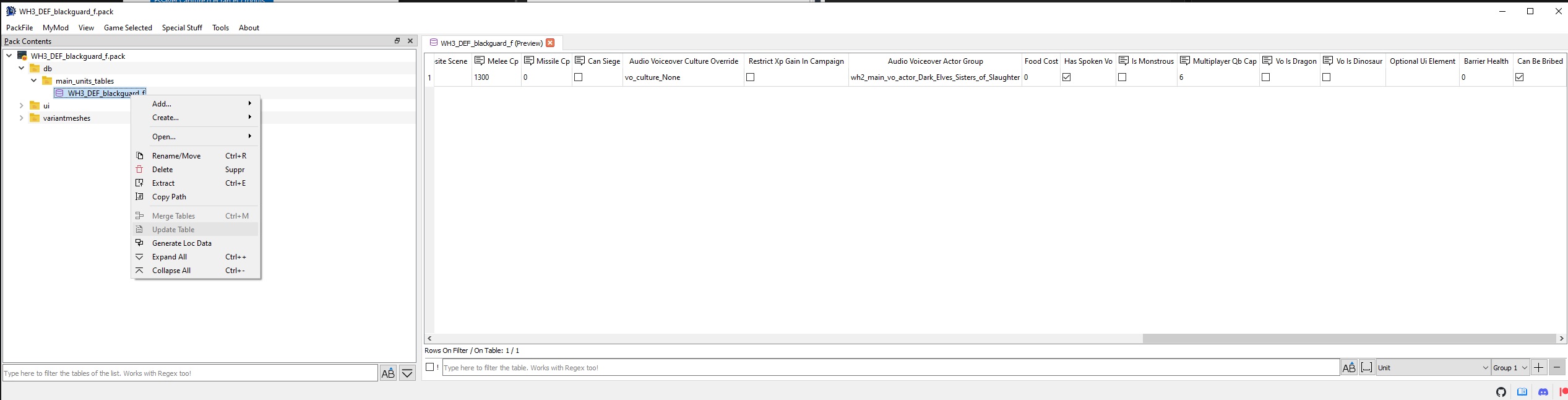1568x400 pixels.
Task: Toggle the Is Monstrous checkbox
Action: point(1122,77)
